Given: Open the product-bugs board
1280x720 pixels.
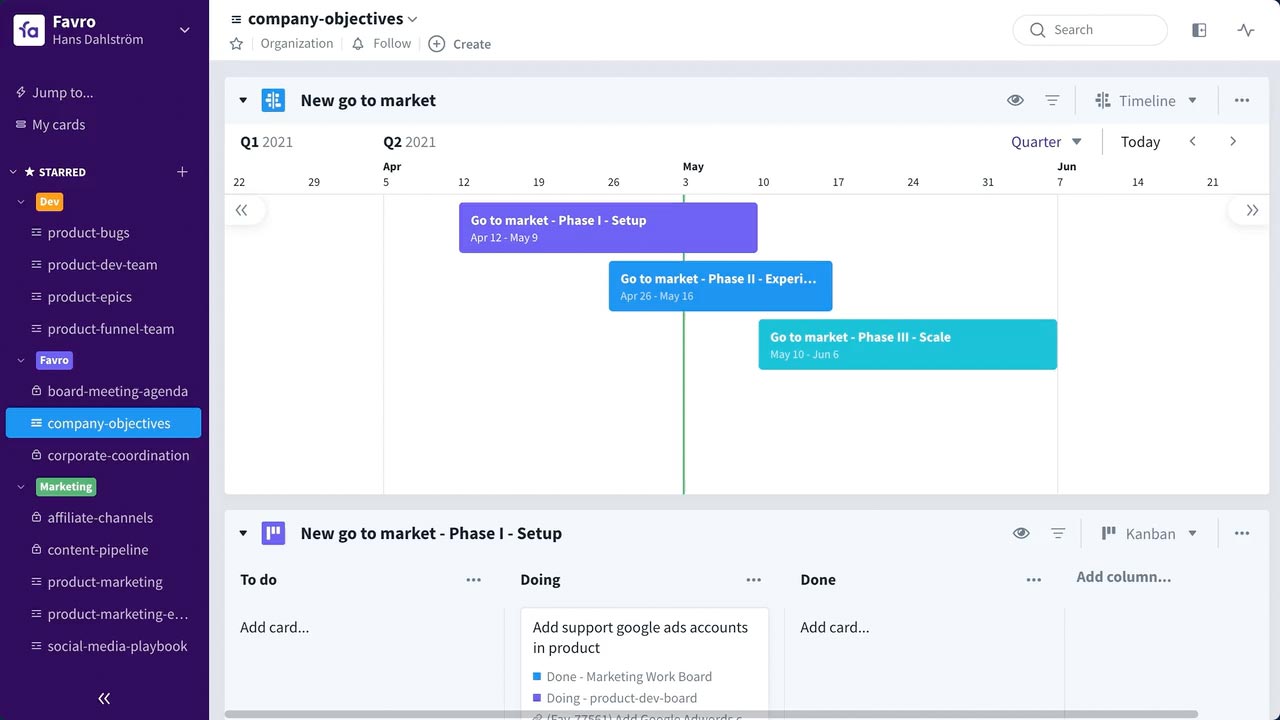Looking at the screenshot, I should [88, 233].
